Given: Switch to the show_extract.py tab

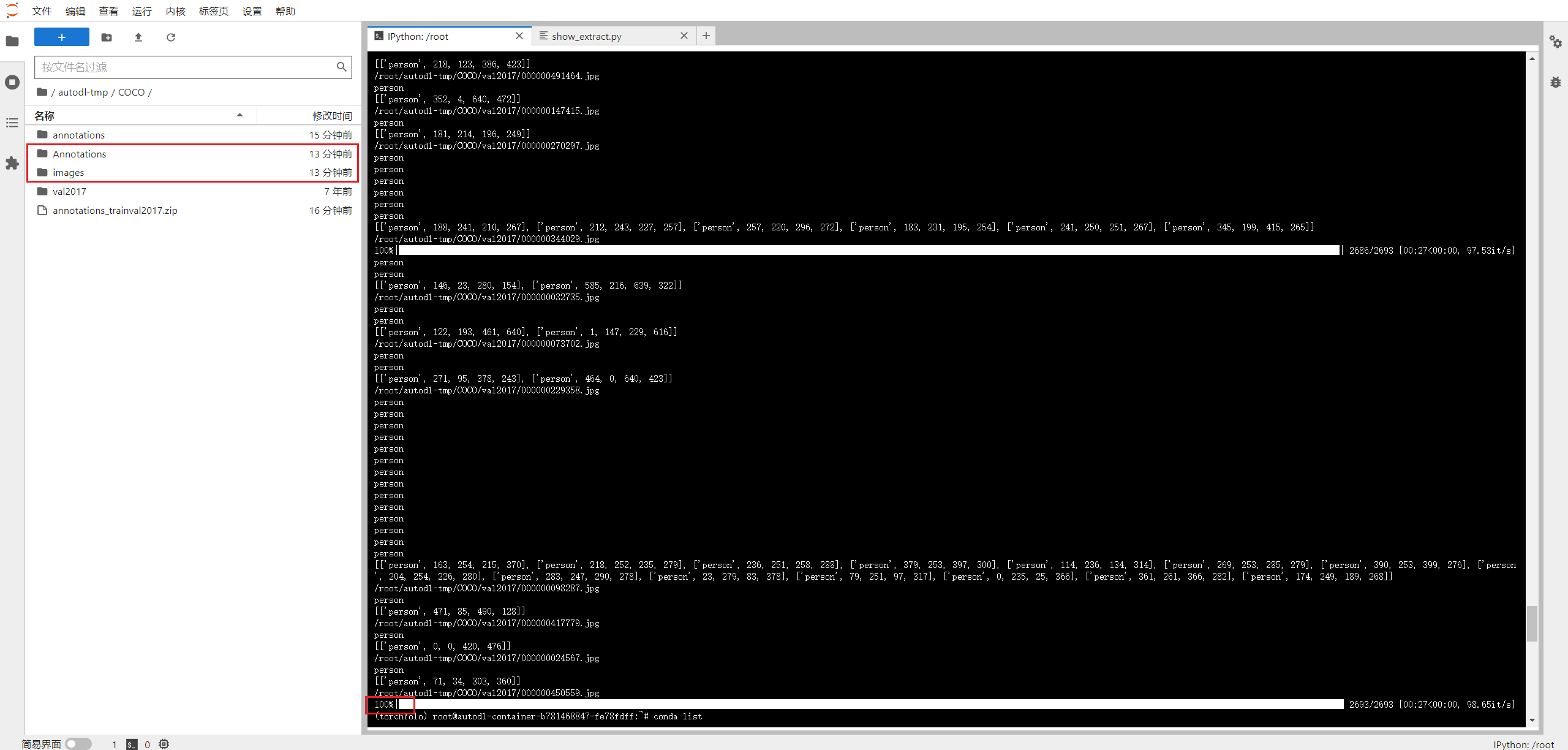Looking at the screenshot, I should tap(587, 36).
